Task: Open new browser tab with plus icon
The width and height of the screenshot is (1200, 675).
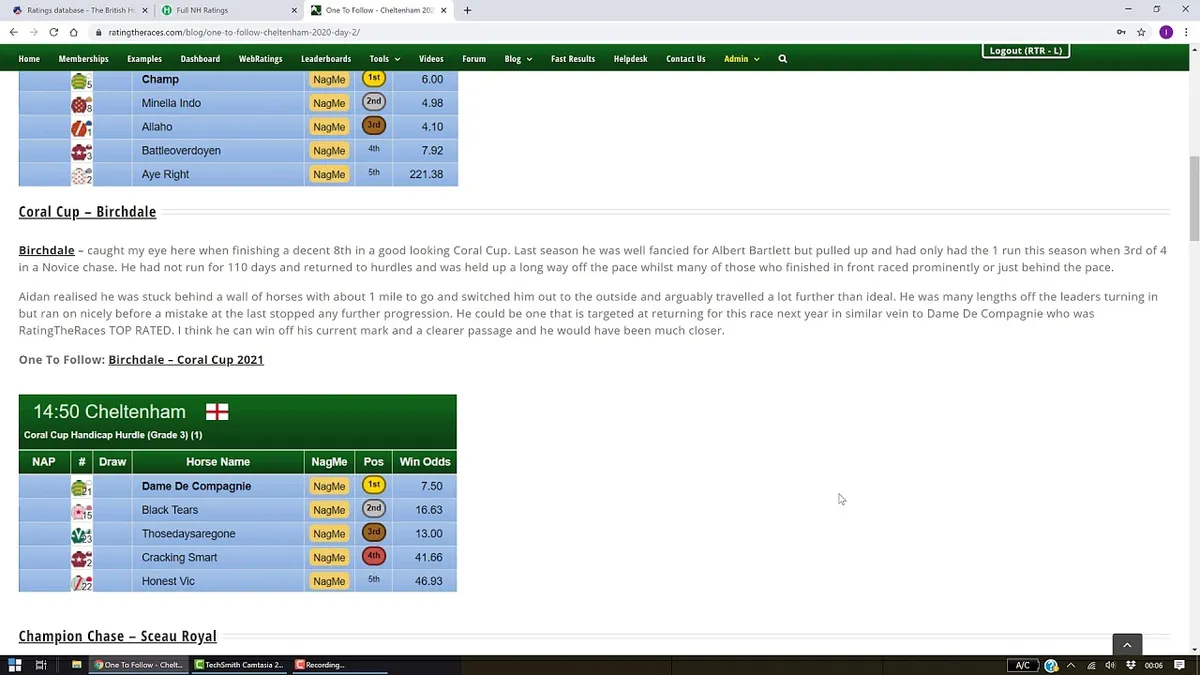Action: coord(467,10)
